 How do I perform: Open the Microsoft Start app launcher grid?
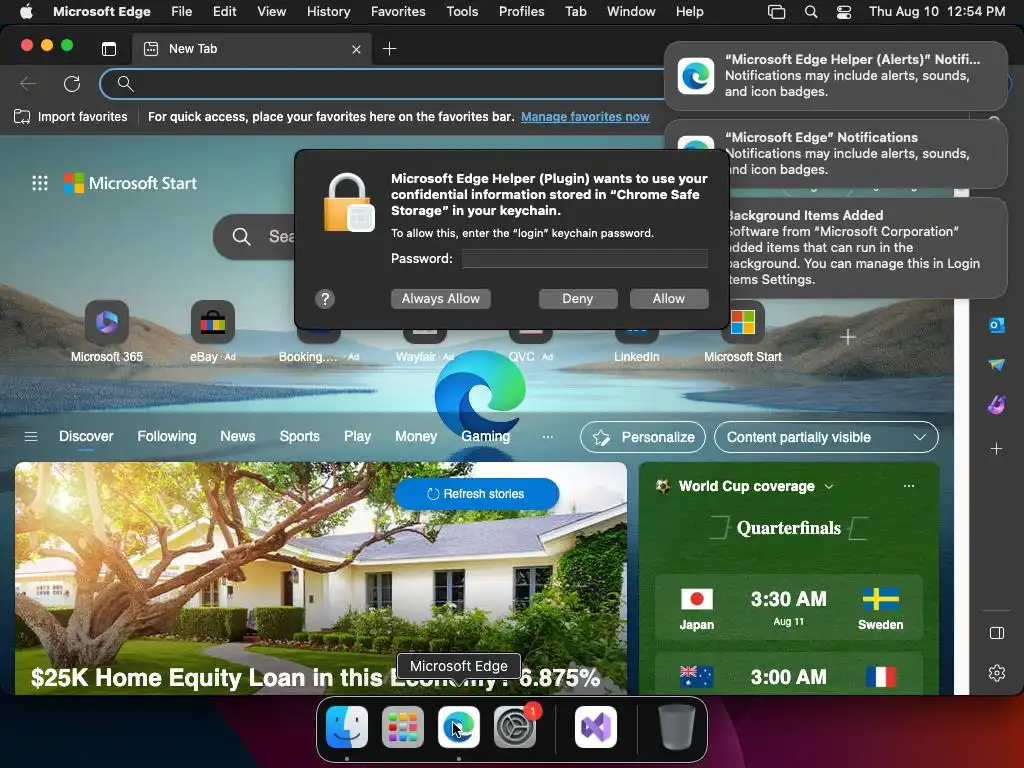point(40,183)
